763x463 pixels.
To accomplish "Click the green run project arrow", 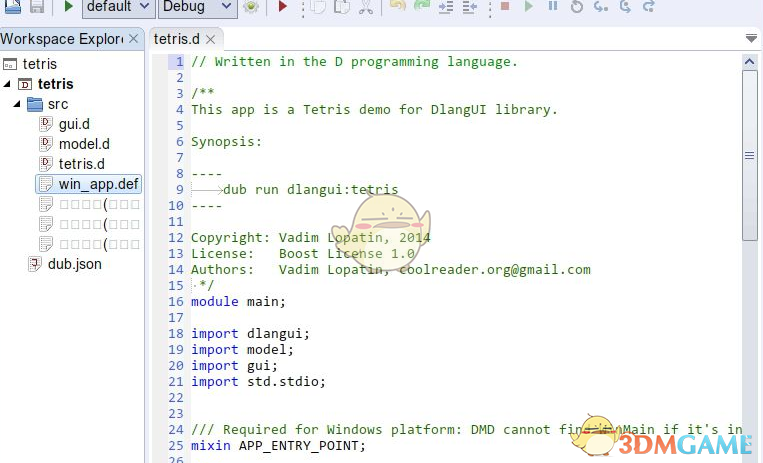I will click(x=69, y=6).
